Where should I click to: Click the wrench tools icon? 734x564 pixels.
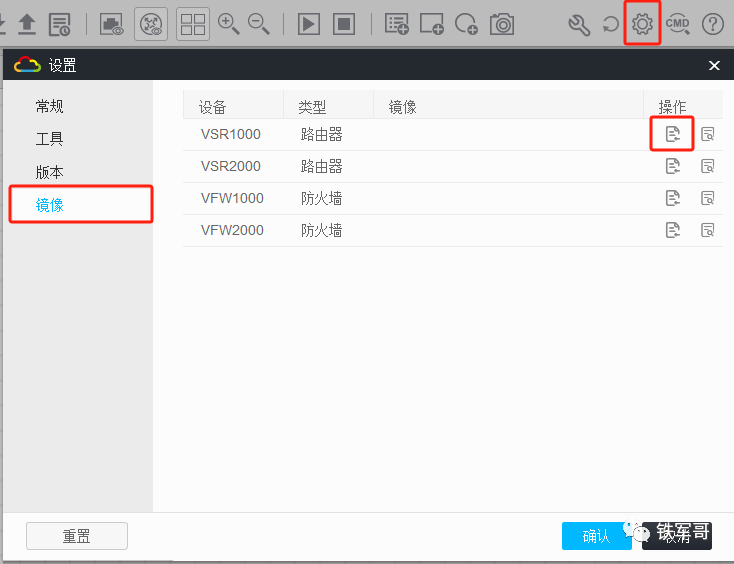[x=579, y=23]
